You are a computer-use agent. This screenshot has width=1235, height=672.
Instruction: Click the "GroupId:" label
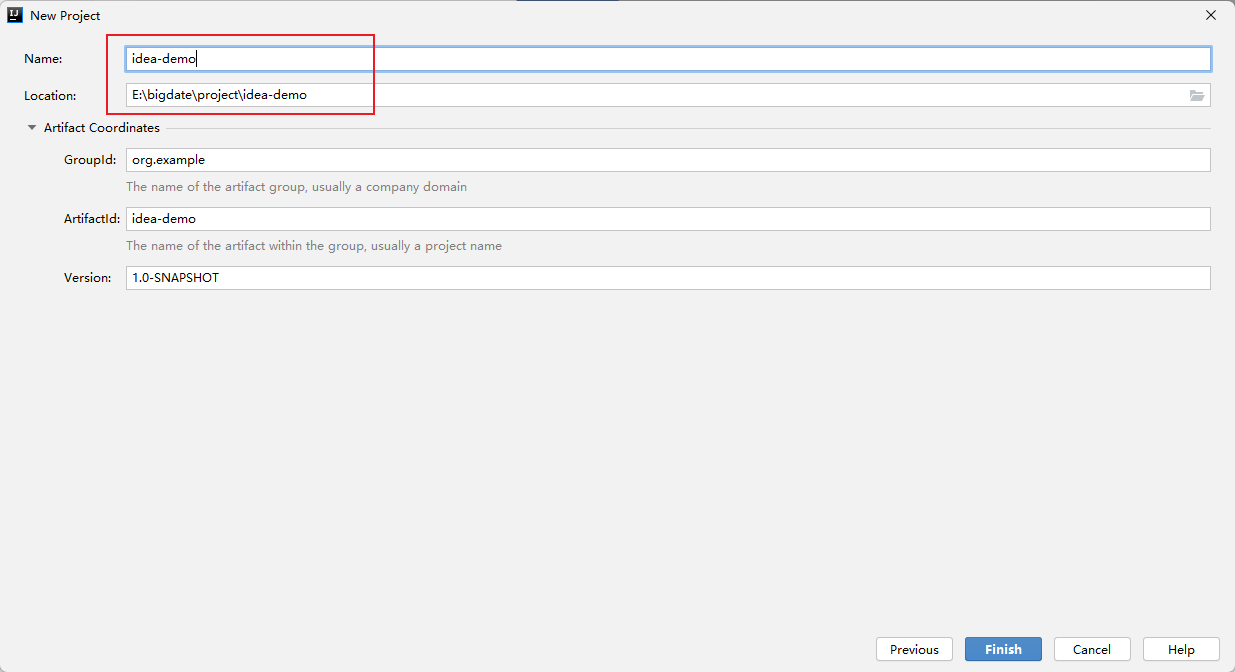click(x=90, y=160)
